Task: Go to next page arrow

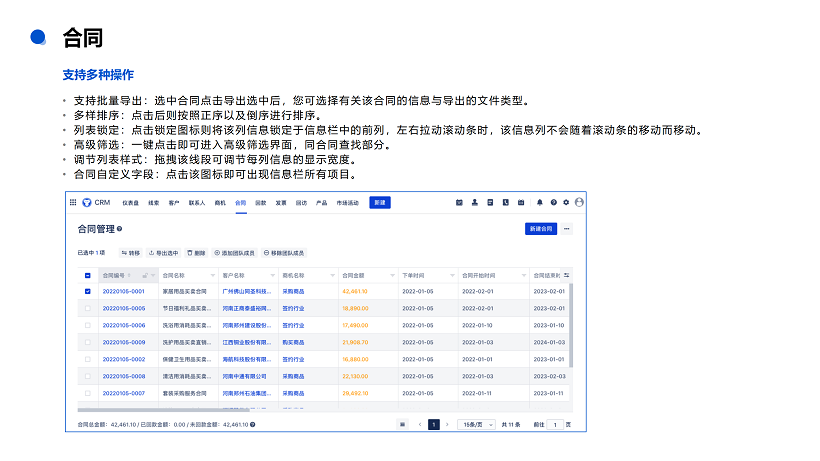Action: point(447,424)
